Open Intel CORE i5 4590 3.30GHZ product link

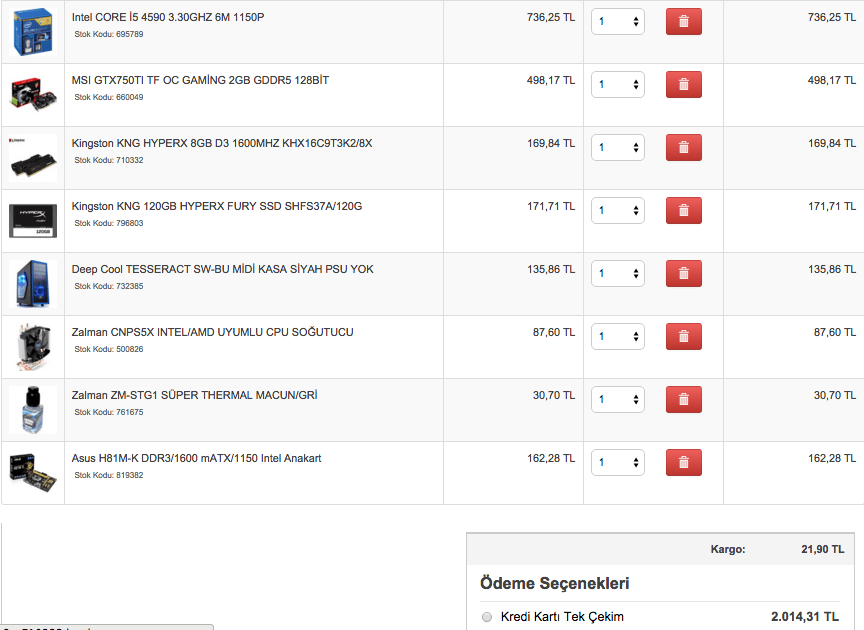coord(168,17)
